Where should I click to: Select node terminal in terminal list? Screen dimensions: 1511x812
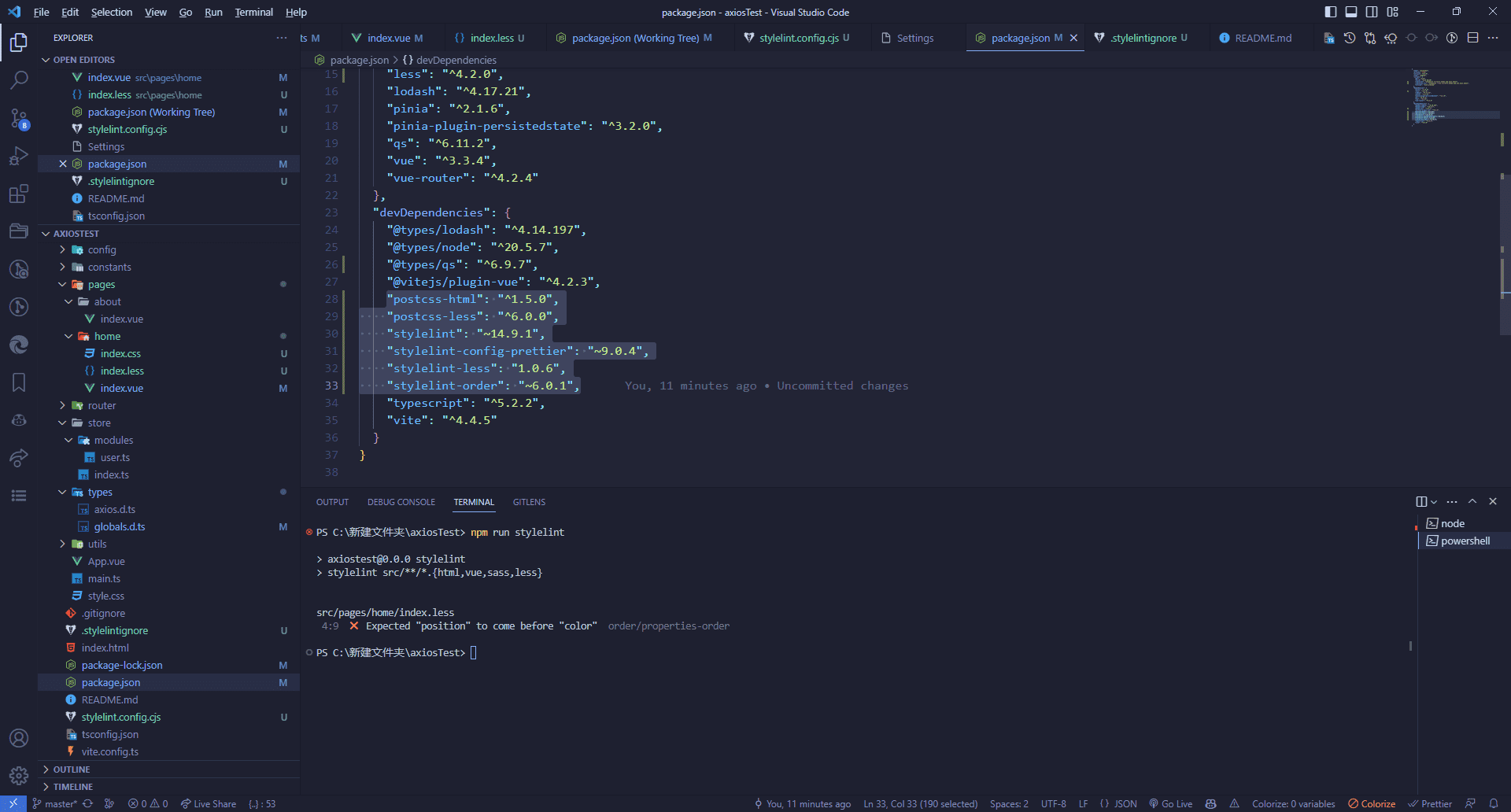click(x=1465, y=523)
